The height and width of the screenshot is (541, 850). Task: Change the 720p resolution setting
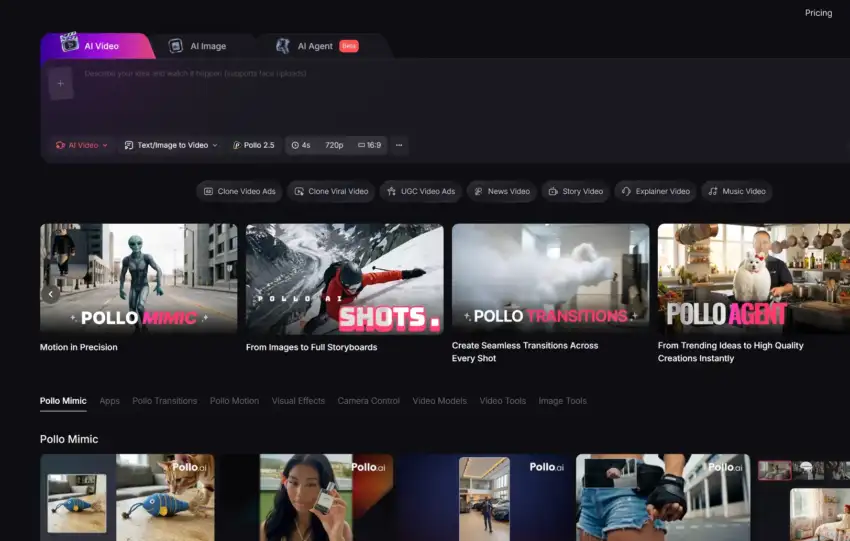(334, 145)
